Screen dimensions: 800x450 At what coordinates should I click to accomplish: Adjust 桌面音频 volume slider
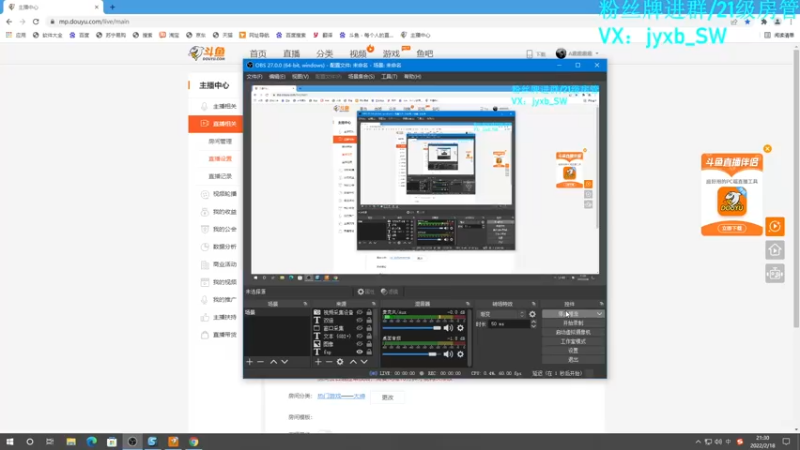pyautogui.click(x=412, y=354)
